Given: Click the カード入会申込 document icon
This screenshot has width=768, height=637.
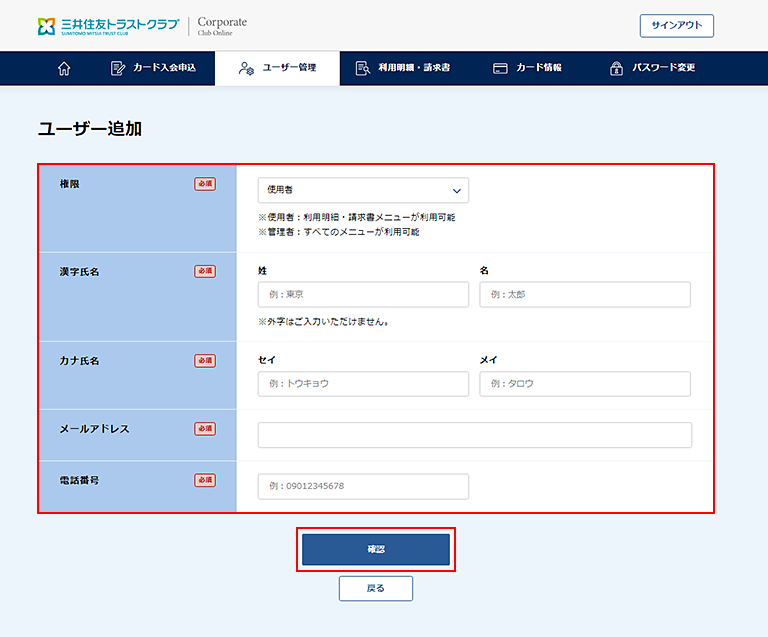Looking at the screenshot, I should coord(118,68).
